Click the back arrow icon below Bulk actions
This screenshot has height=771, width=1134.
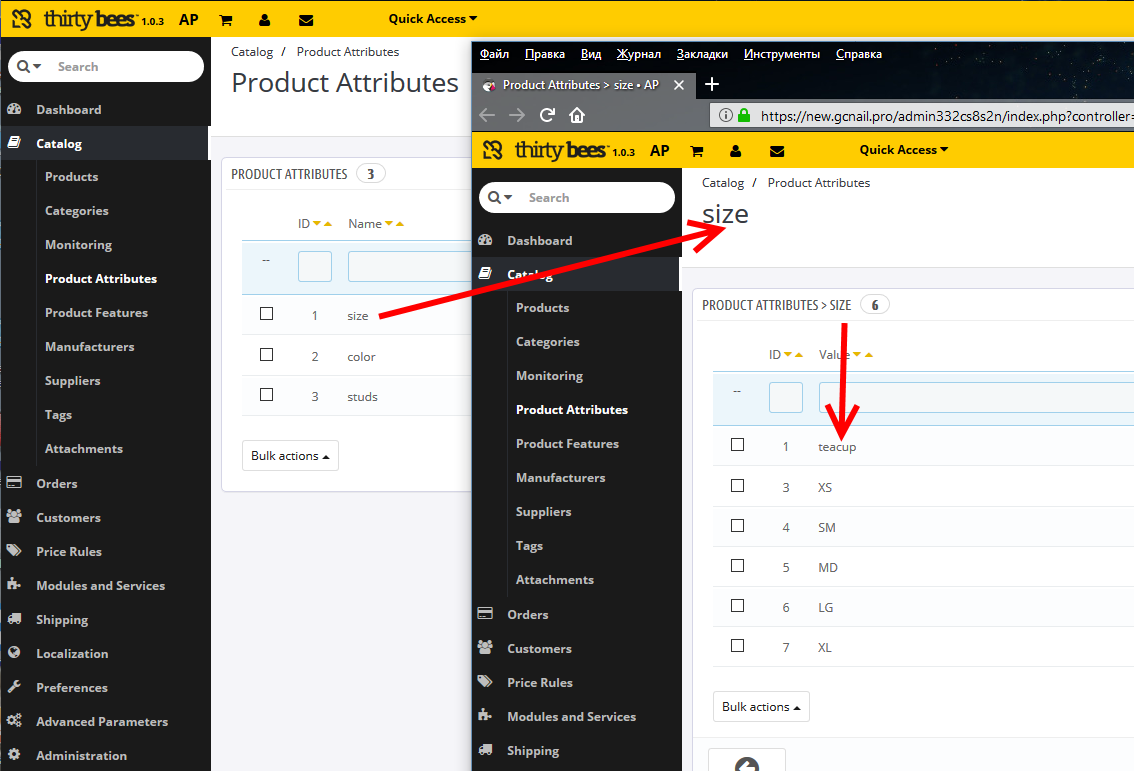pyautogui.click(x=746, y=764)
